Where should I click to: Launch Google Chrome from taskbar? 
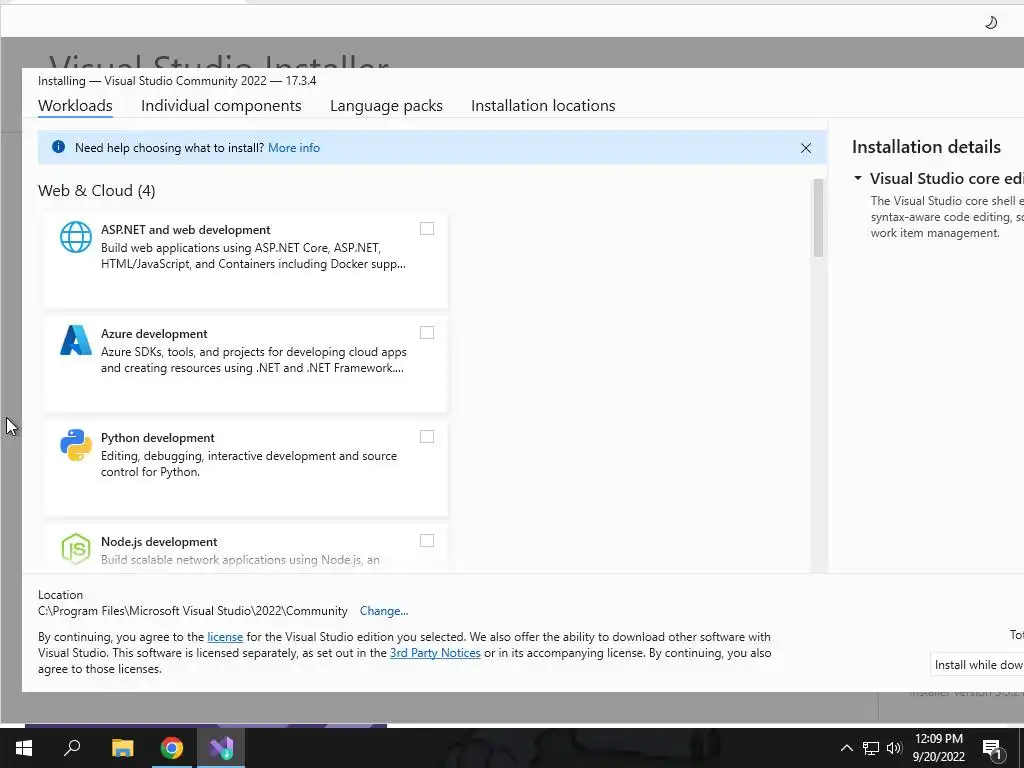pyautogui.click(x=172, y=748)
